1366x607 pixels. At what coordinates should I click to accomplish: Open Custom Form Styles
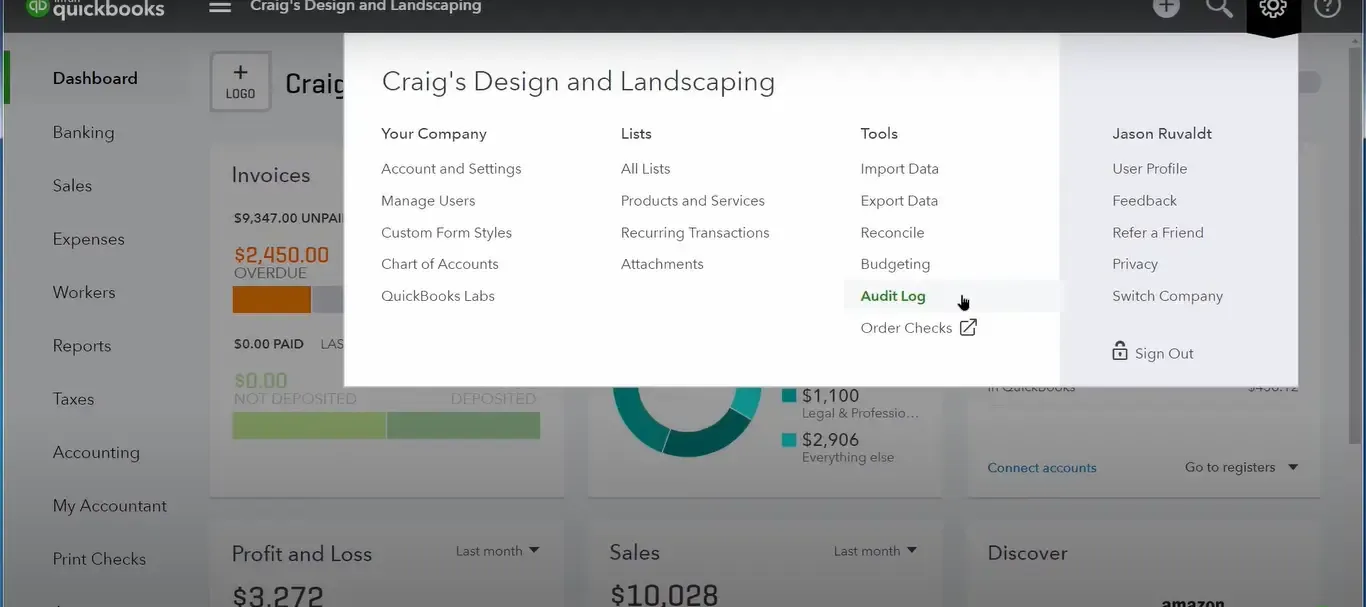[x=446, y=233]
